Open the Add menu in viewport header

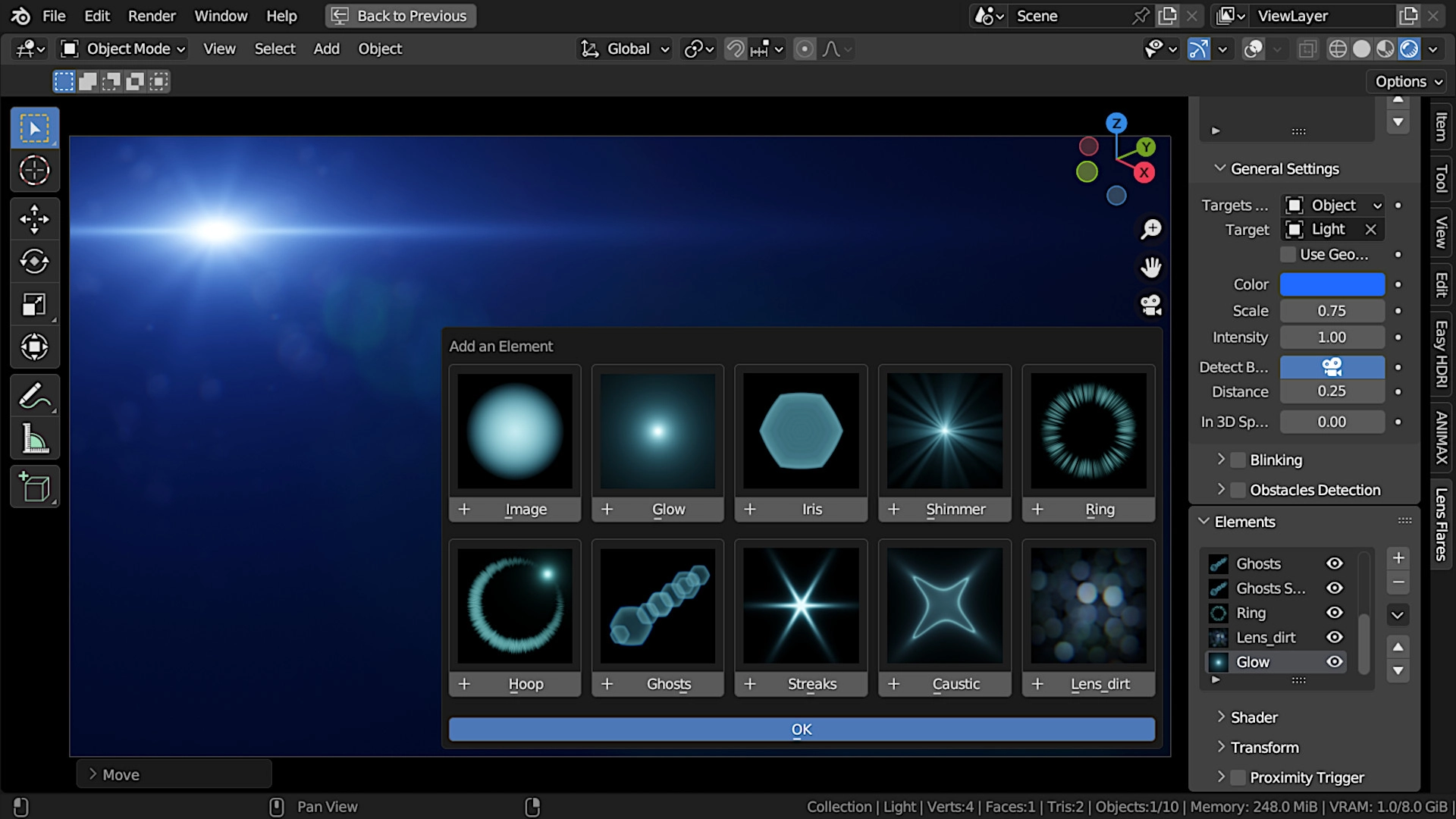coord(327,49)
